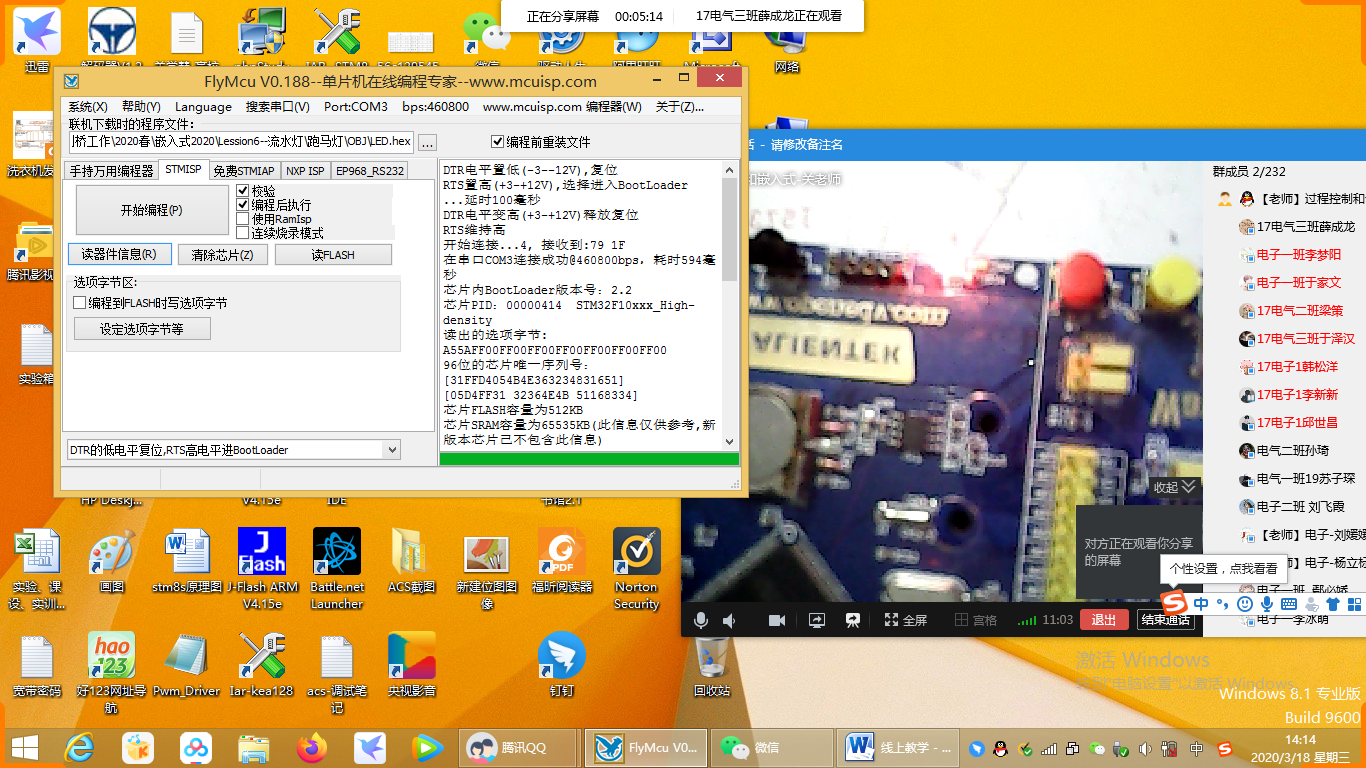
Task: Switch to the 免费STMIAP tab
Action: pos(244,171)
